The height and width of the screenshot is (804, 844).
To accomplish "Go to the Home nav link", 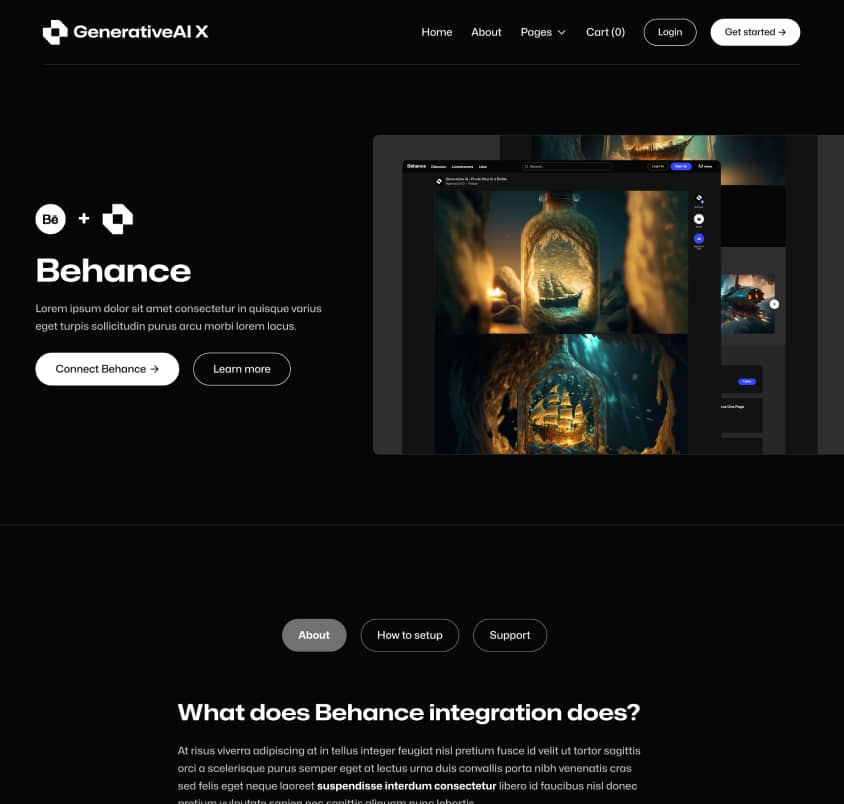I will coord(437,32).
